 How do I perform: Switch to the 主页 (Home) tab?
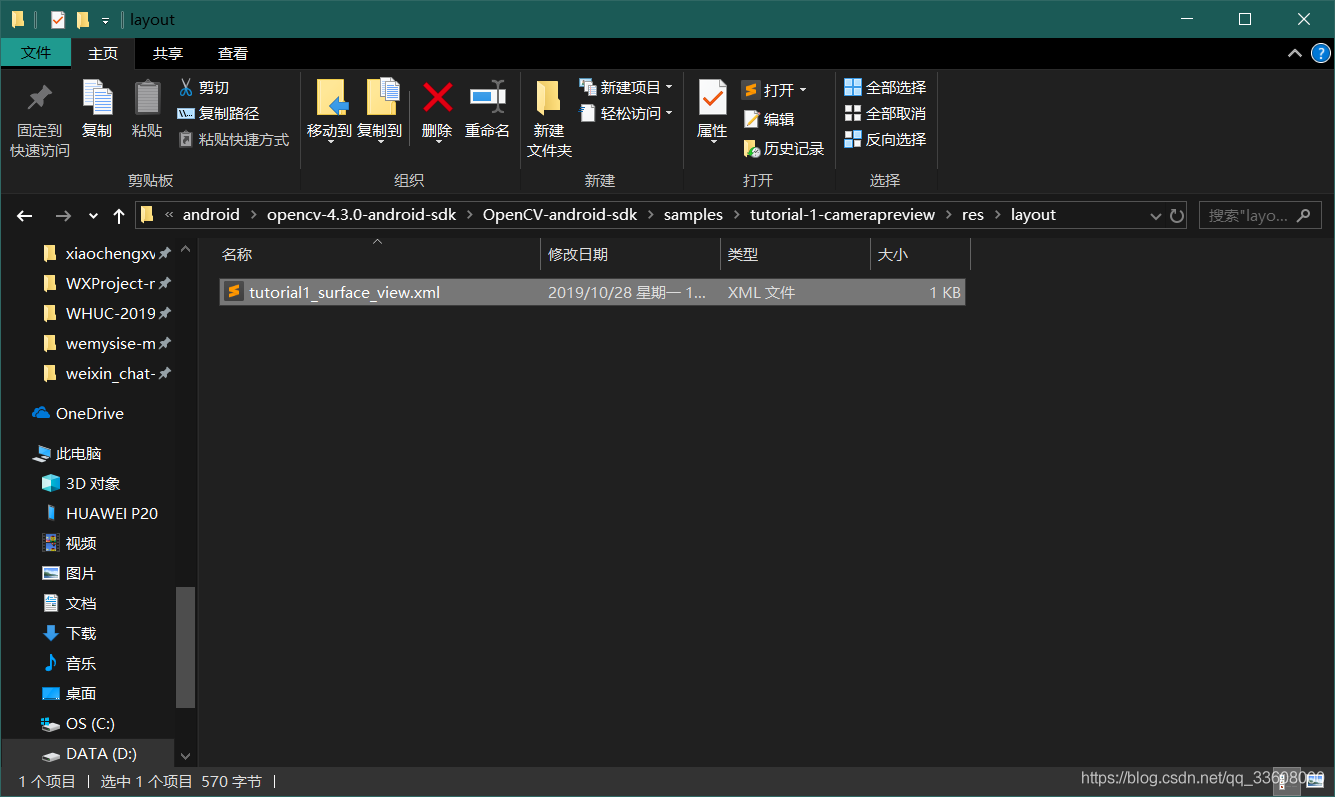click(103, 53)
